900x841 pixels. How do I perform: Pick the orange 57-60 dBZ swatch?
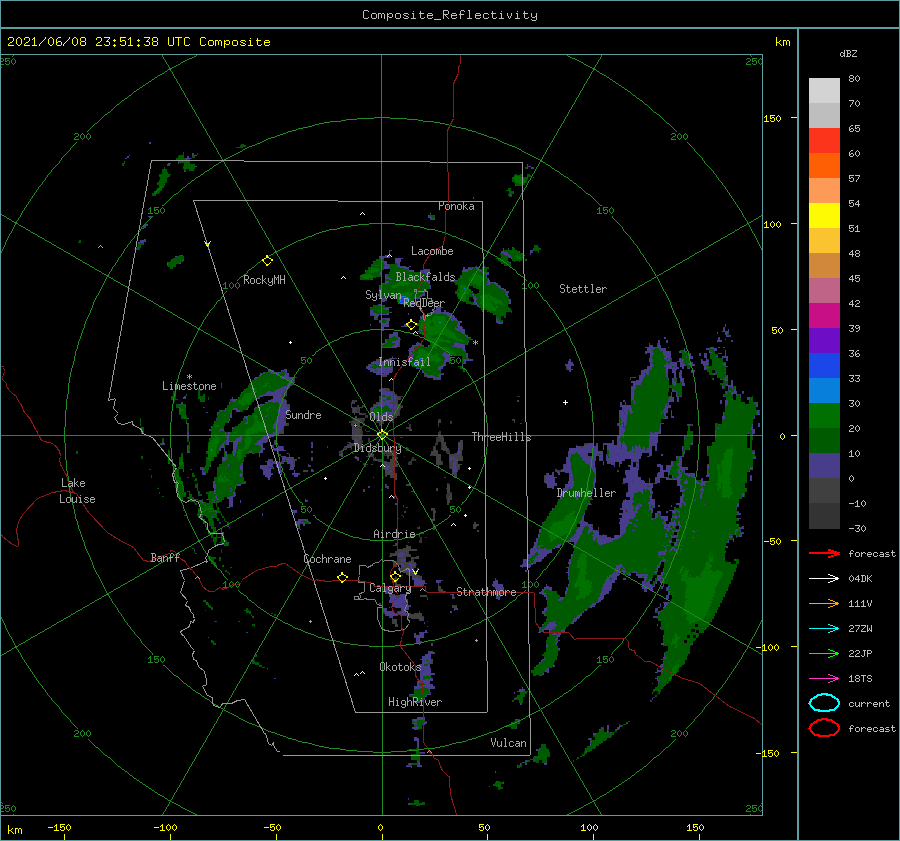pyautogui.click(x=824, y=166)
